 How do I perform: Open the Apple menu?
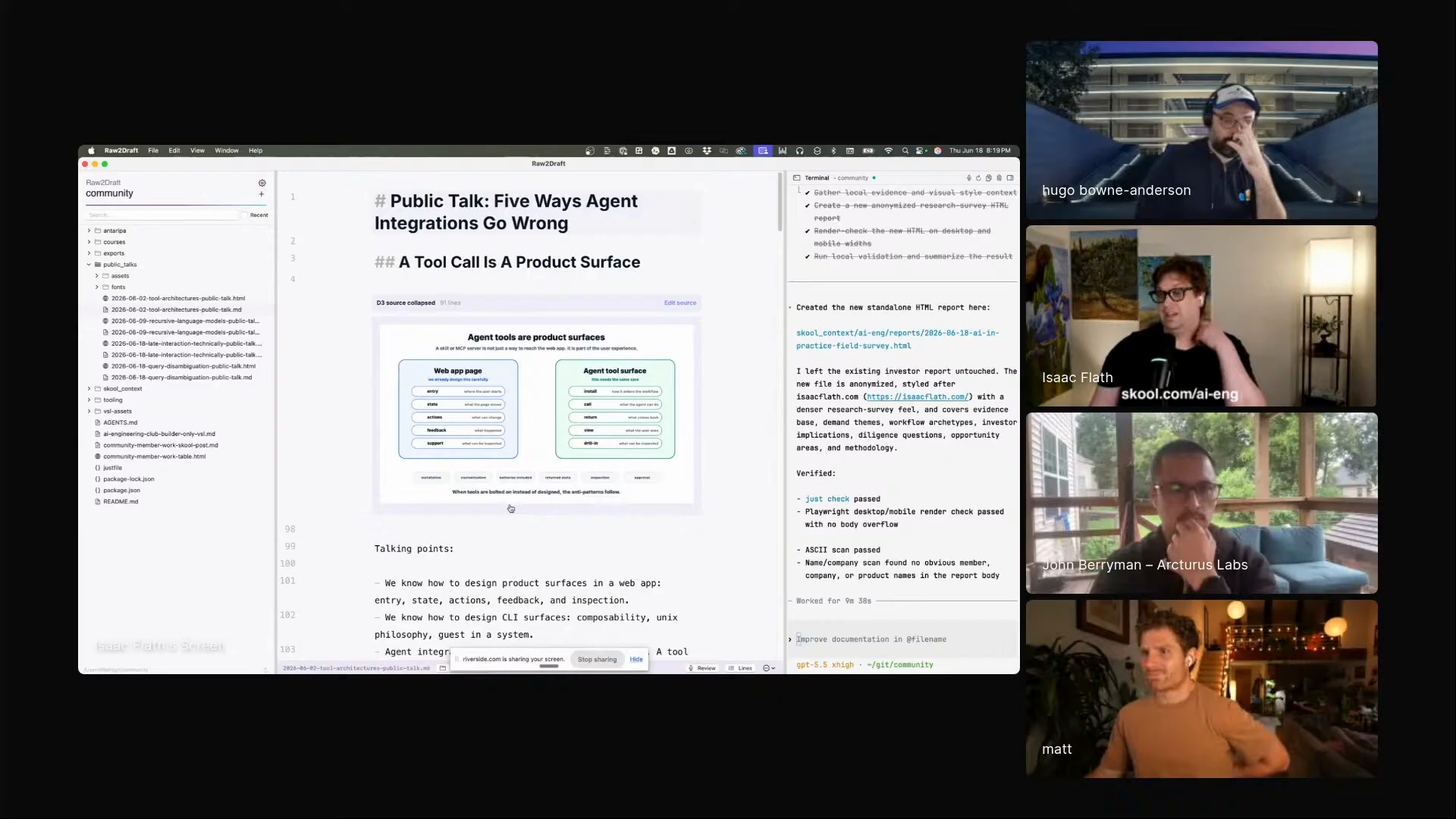point(92,151)
